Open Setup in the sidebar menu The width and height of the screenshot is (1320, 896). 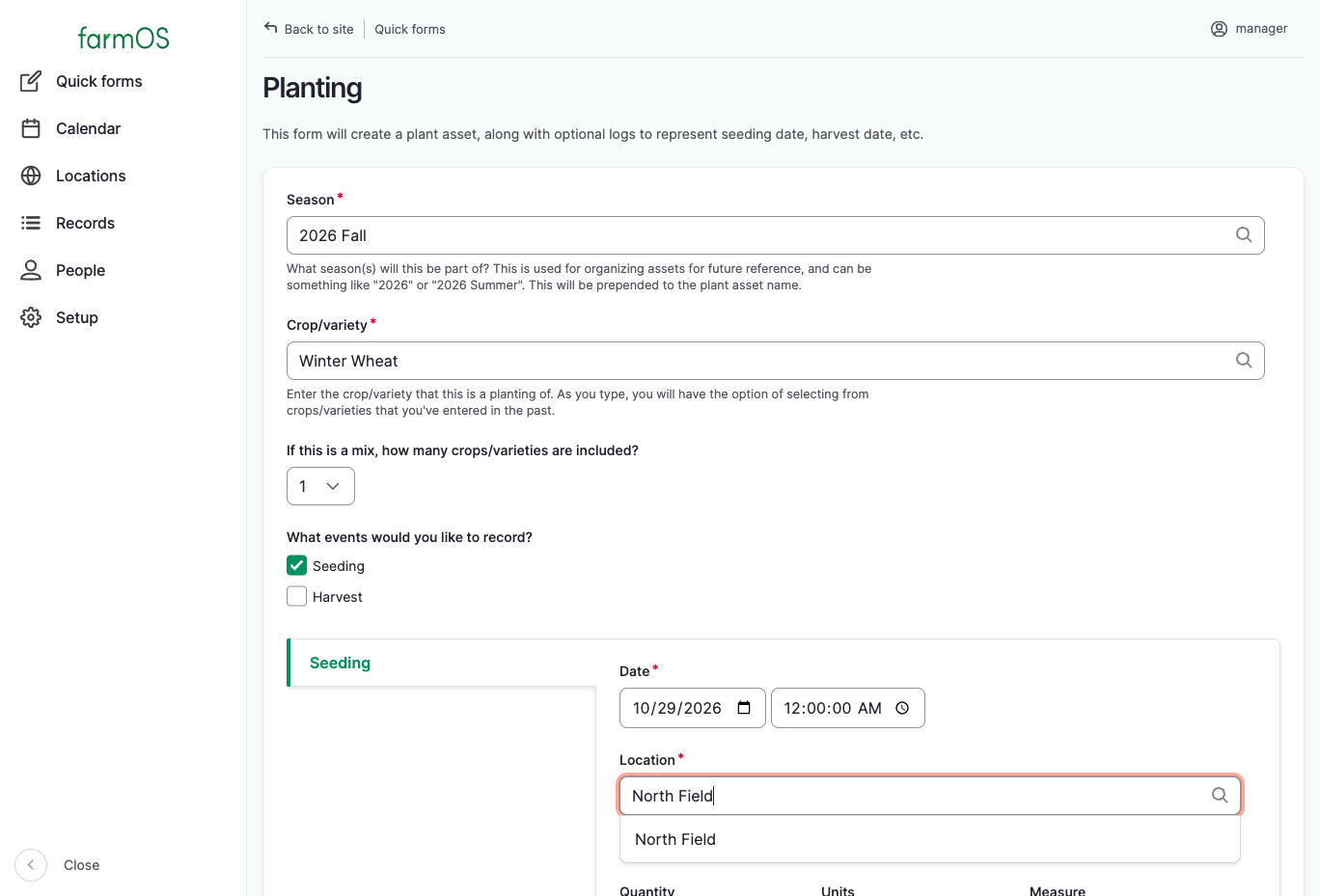[x=77, y=317]
